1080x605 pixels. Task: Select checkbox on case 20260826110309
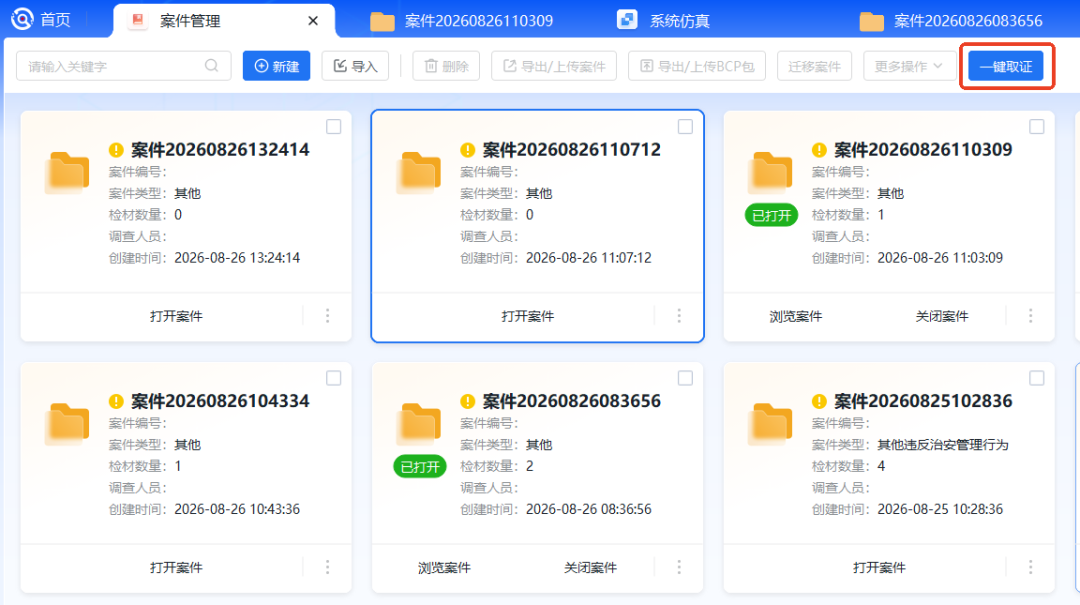pyautogui.click(x=1037, y=127)
